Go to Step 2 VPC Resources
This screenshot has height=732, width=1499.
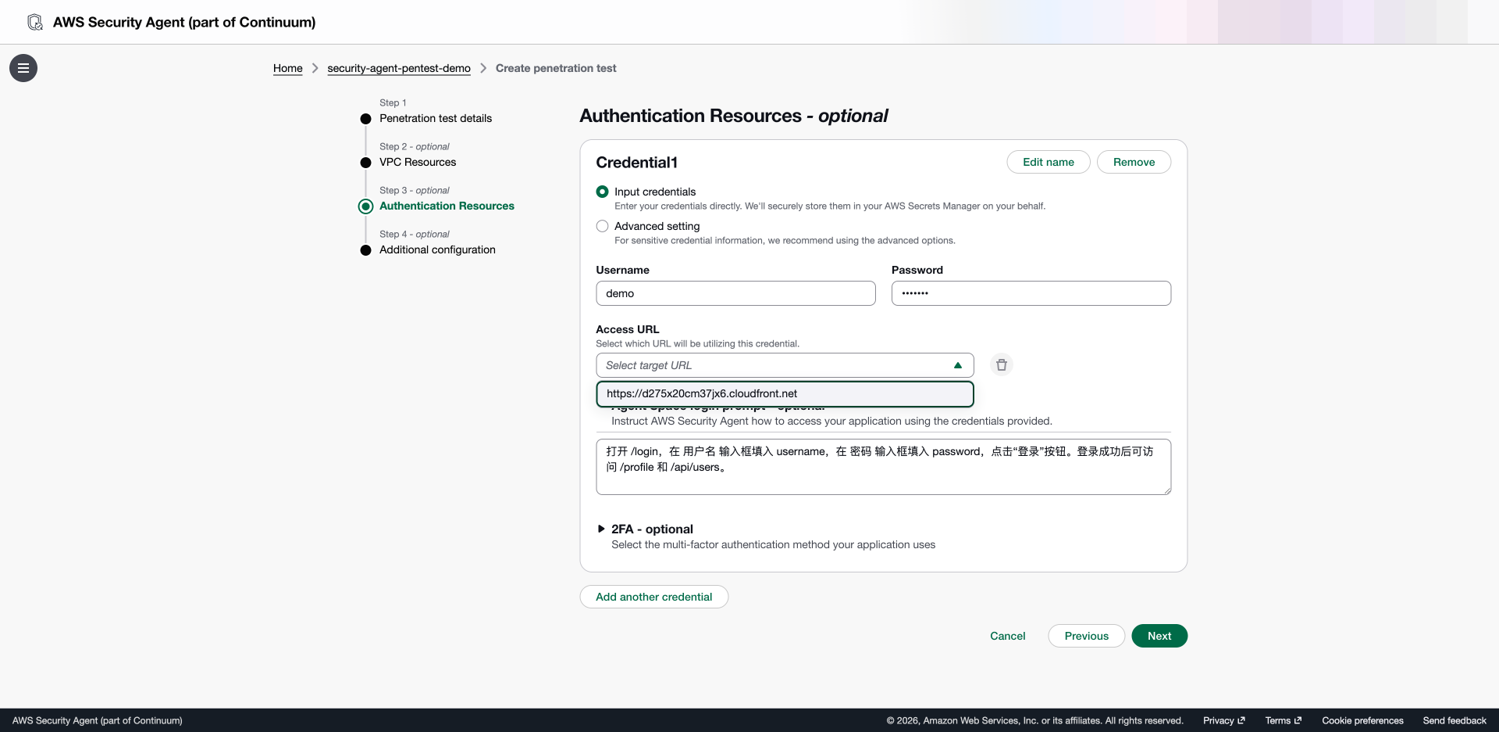tap(417, 162)
